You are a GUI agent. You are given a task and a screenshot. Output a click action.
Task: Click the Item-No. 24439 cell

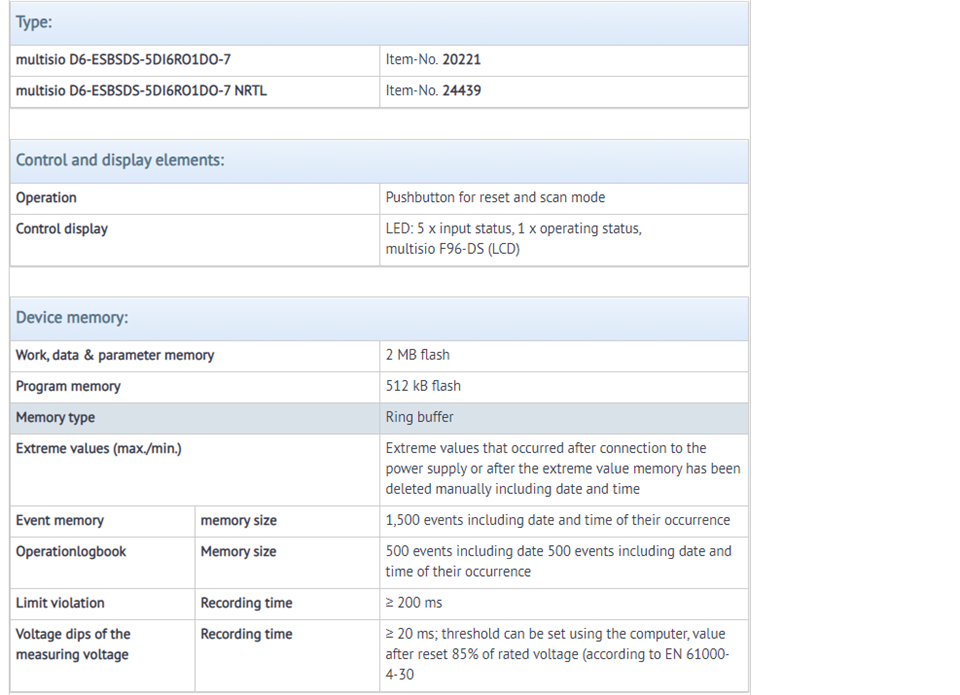point(564,91)
